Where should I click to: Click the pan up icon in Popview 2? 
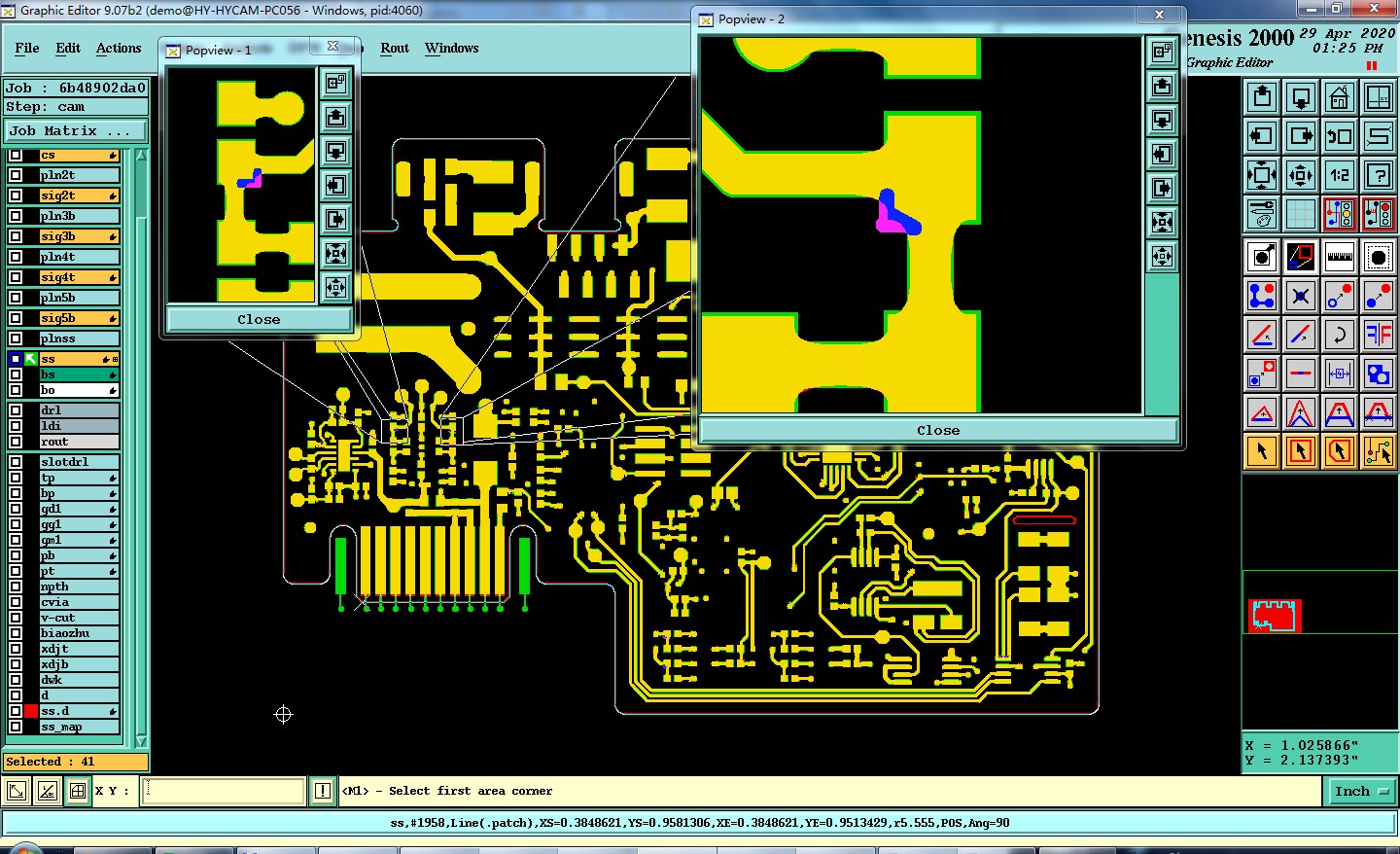click(x=1162, y=87)
